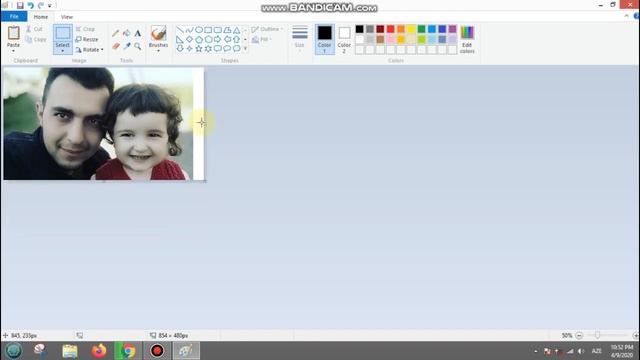The height and width of the screenshot is (360, 640).
Task: Choose the Line shape
Action: (180, 30)
